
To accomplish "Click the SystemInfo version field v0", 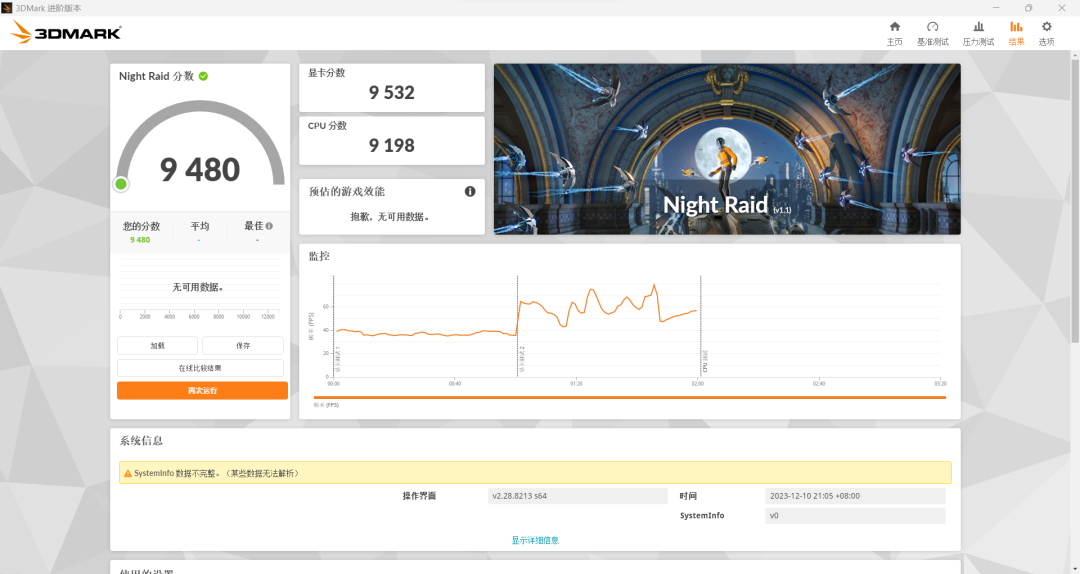I will click(x=855, y=515).
